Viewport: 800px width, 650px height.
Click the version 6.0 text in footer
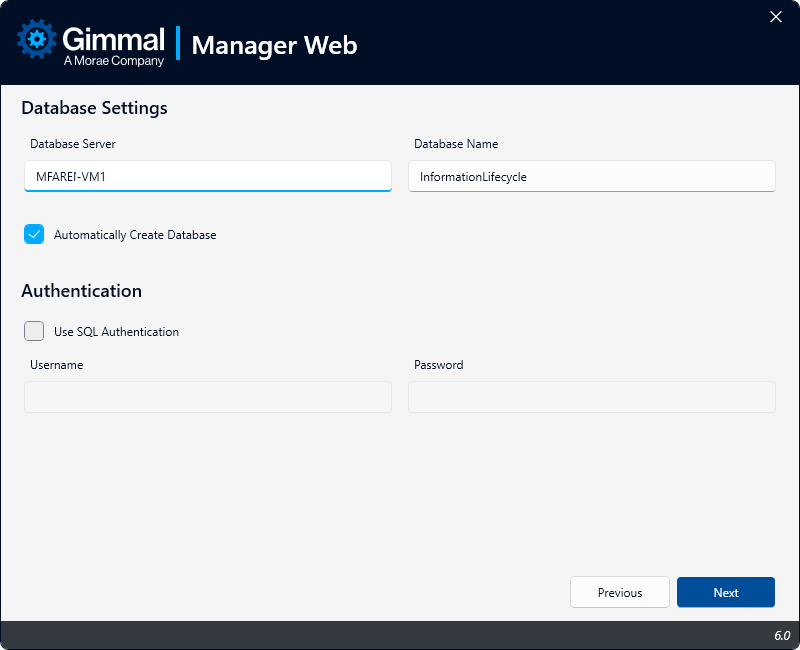(x=781, y=636)
